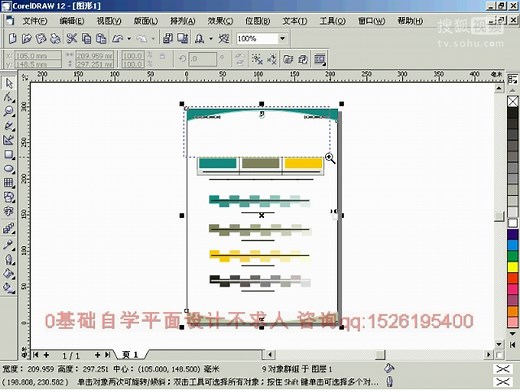The image size is (520, 390).
Task: Open the 编辑(E) menu
Action: point(72,21)
